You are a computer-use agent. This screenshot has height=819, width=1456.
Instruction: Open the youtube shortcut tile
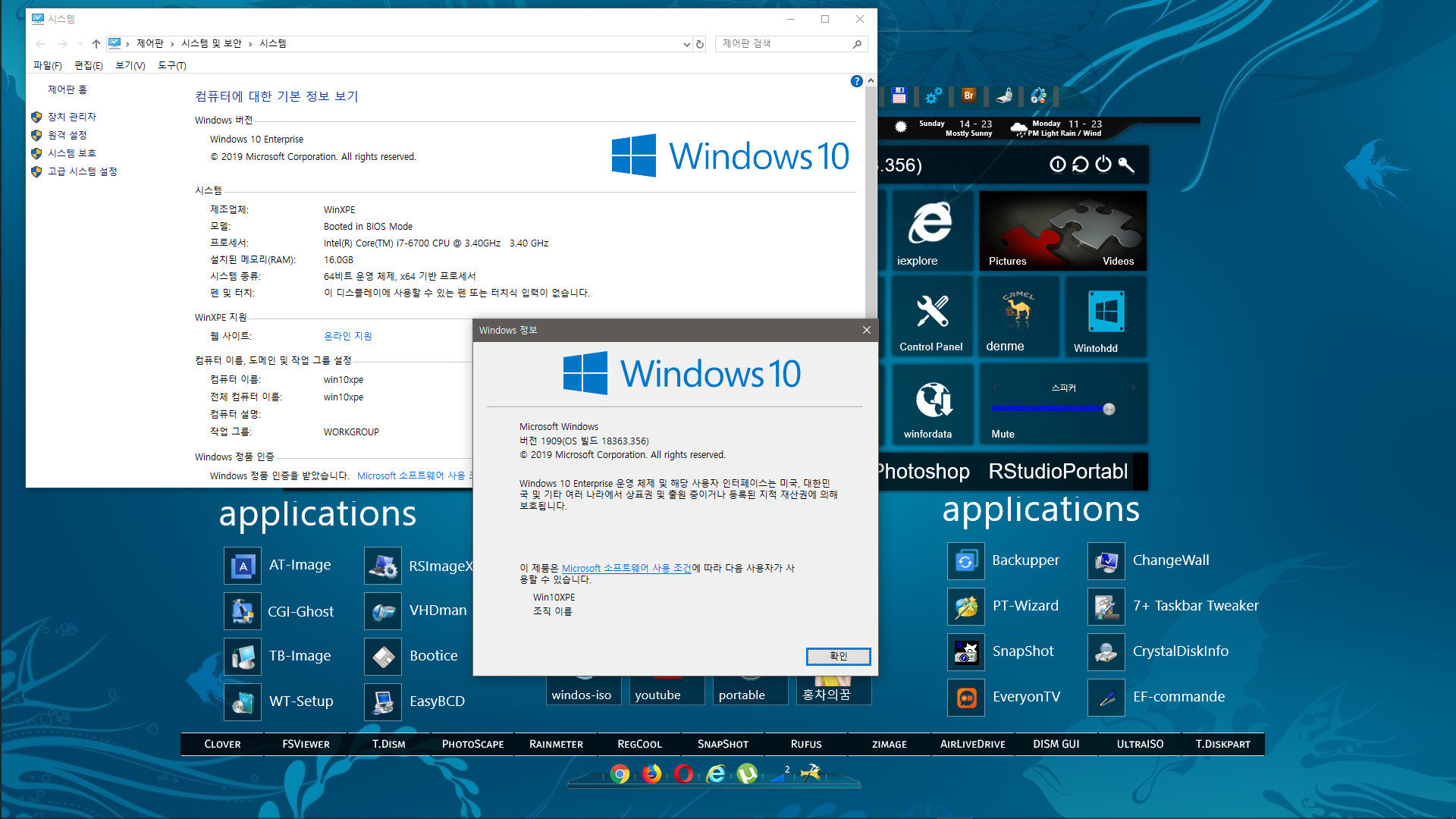(x=667, y=690)
